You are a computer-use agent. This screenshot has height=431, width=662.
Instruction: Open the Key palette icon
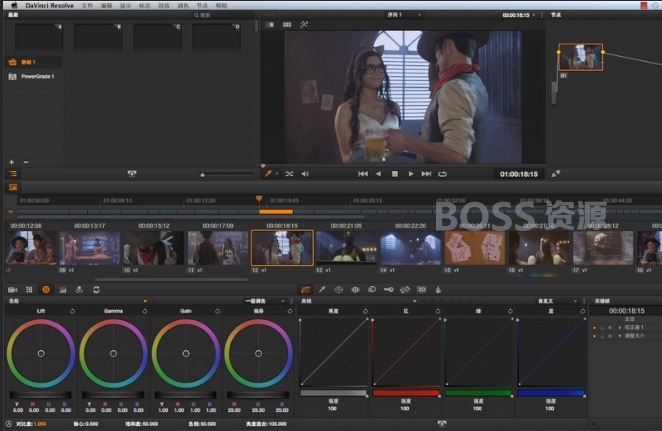[388, 290]
